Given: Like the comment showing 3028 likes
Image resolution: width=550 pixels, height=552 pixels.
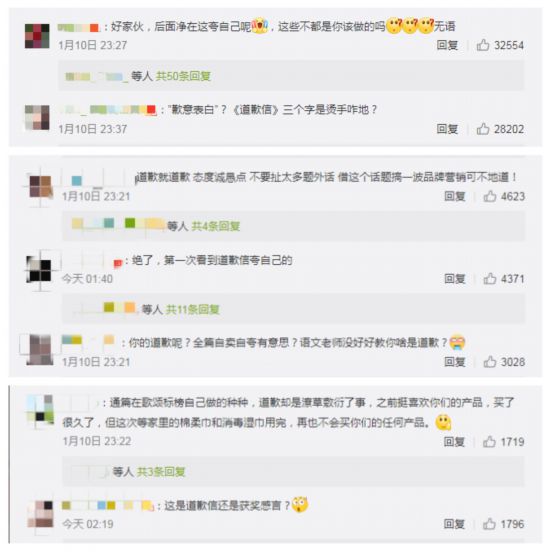Looking at the screenshot, I should 490,362.
